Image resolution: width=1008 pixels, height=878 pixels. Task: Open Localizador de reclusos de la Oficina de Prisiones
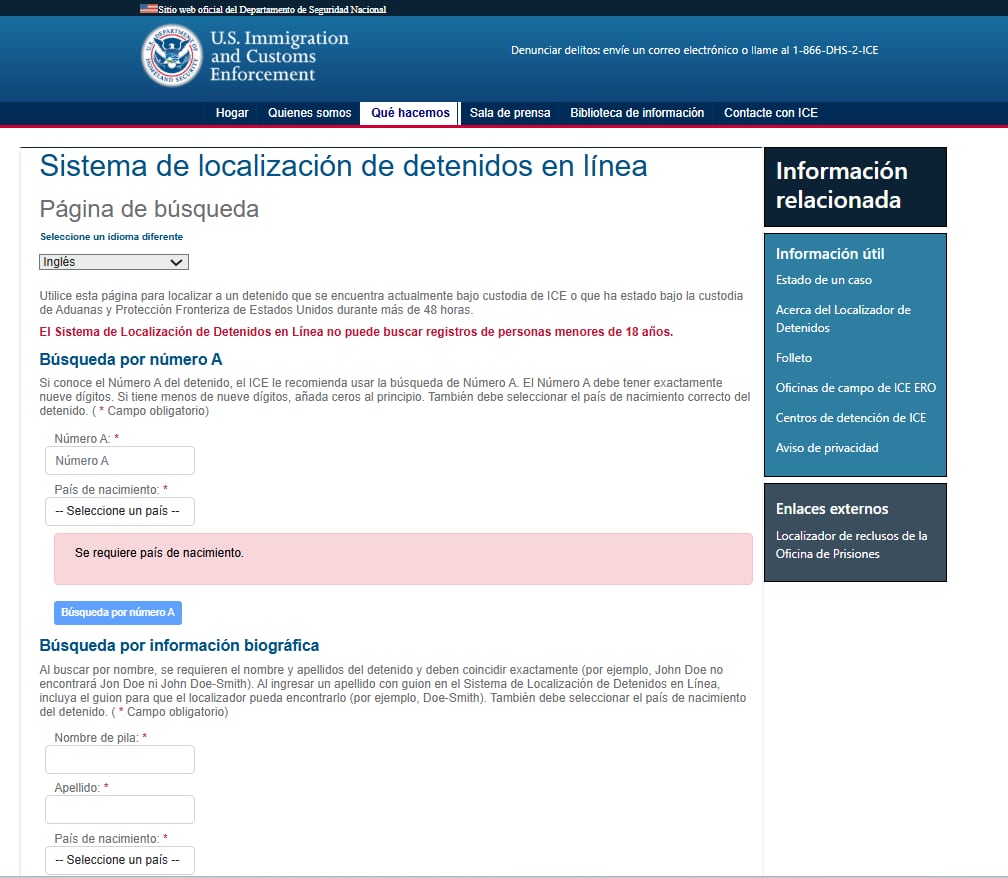pos(851,544)
